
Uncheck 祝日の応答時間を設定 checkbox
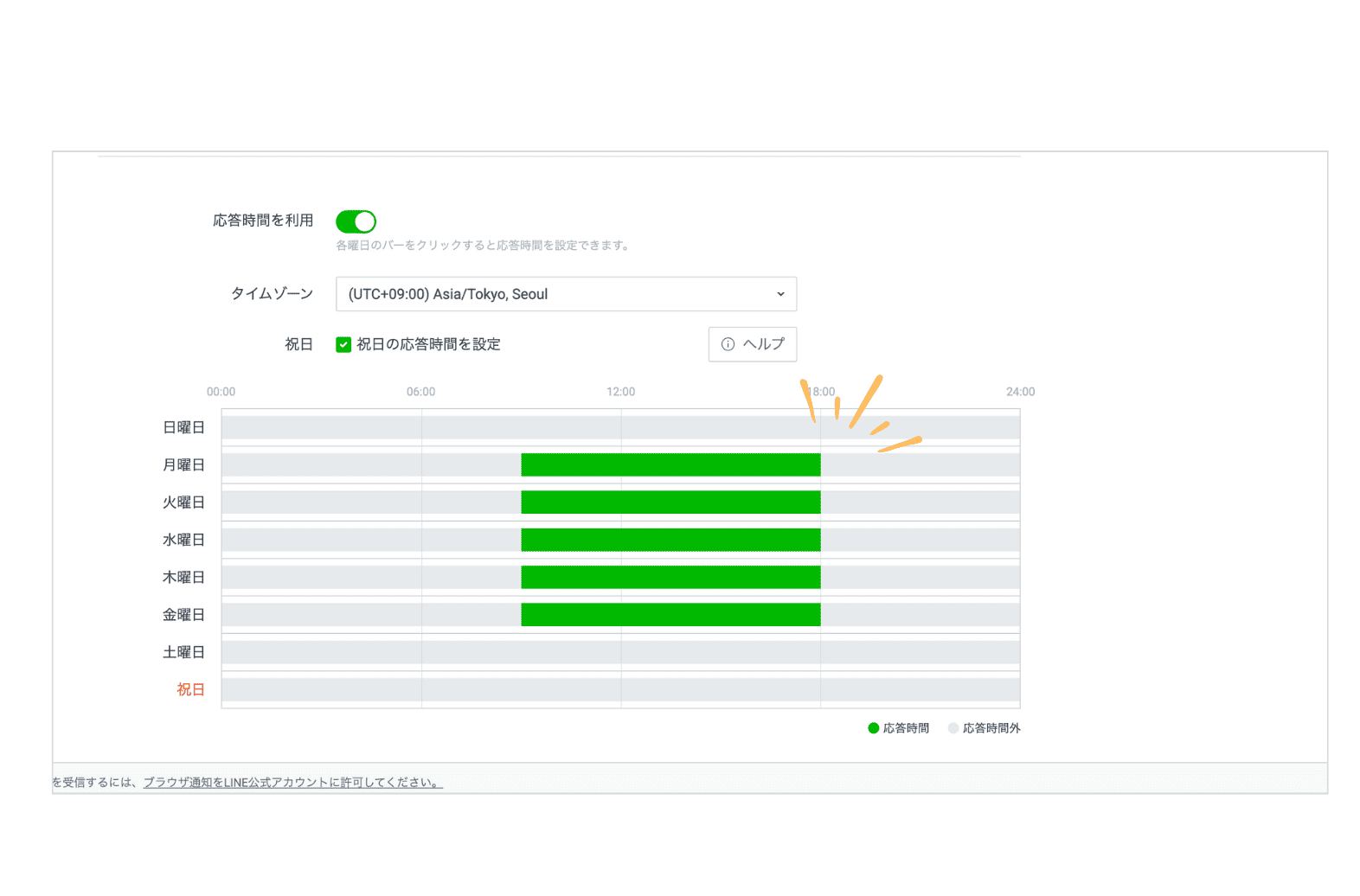pos(343,344)
